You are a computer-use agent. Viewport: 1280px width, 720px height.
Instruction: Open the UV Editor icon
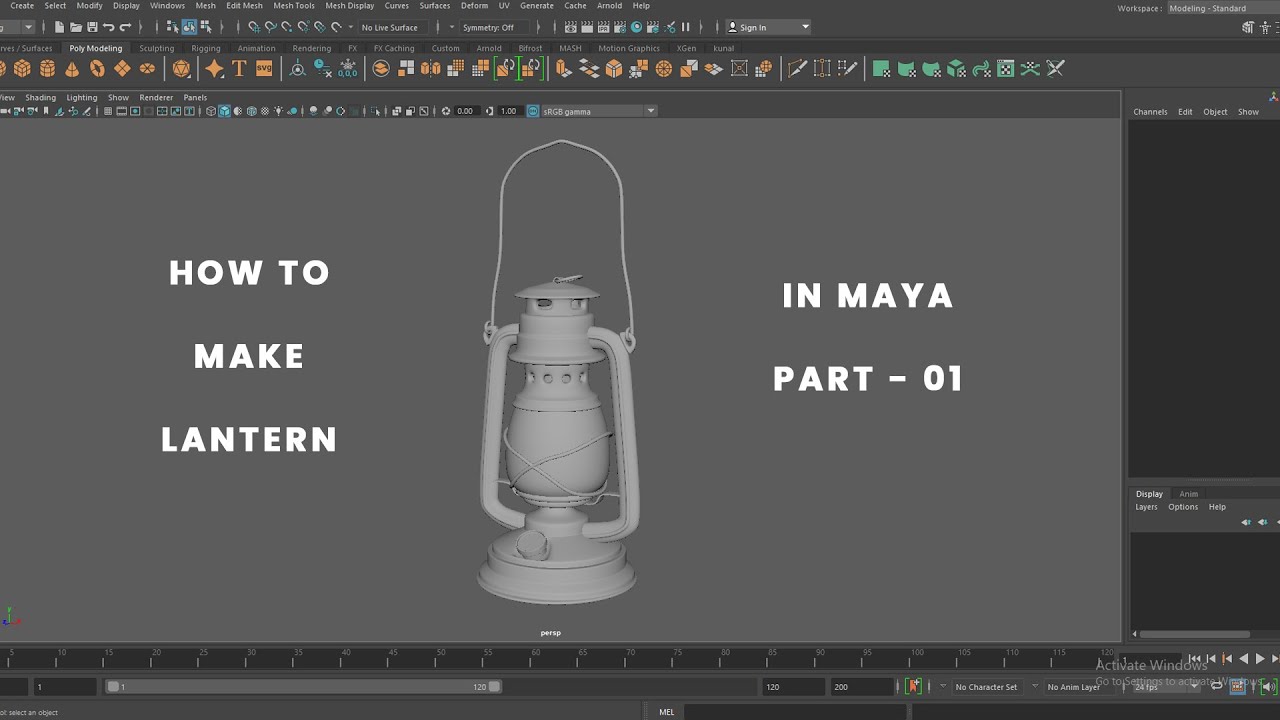coord(1006,68)
